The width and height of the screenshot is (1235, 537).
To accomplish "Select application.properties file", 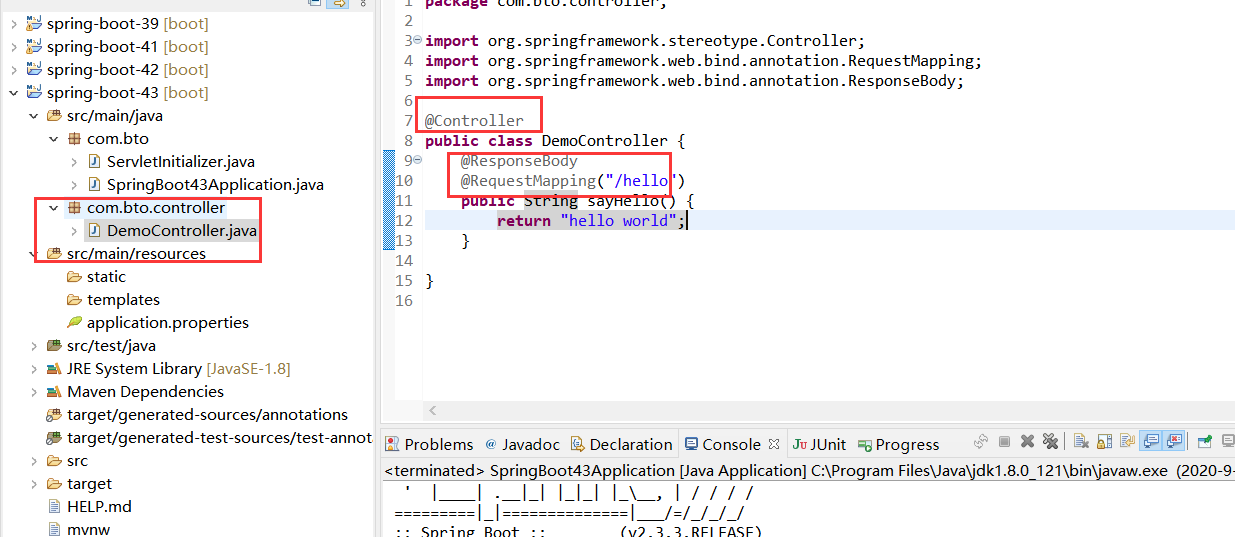I will pyautogui.click(x=167, y=322).
